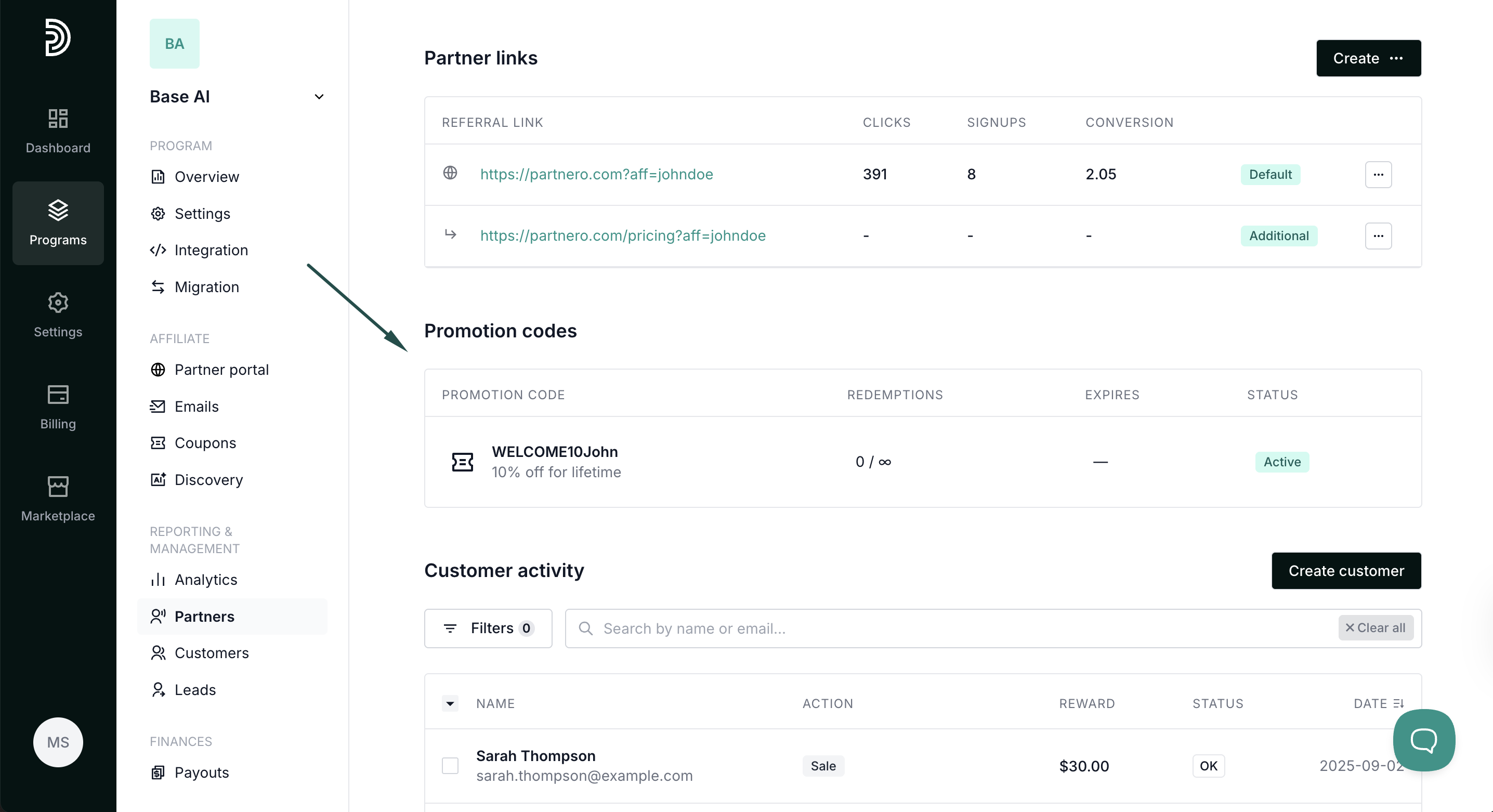Viewport: 1493px width, 812px height.
Task: Open the options menu for the Additional link
Action: [1378, 236]
